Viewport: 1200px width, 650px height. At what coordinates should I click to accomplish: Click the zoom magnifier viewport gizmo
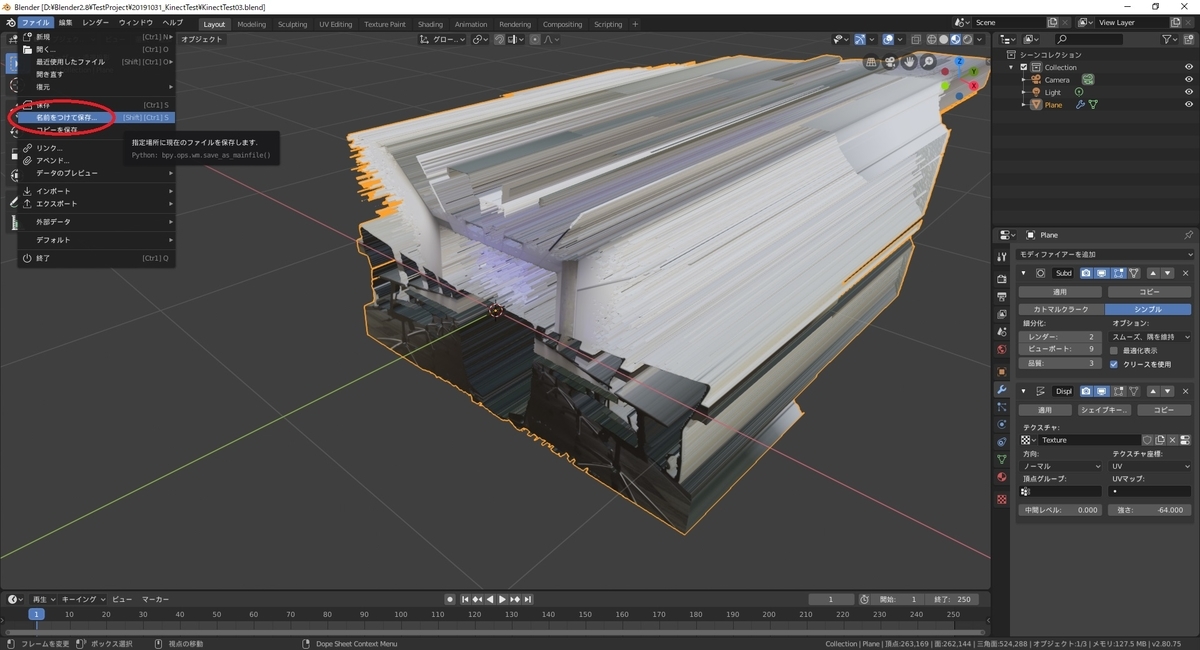pos(929,62)
